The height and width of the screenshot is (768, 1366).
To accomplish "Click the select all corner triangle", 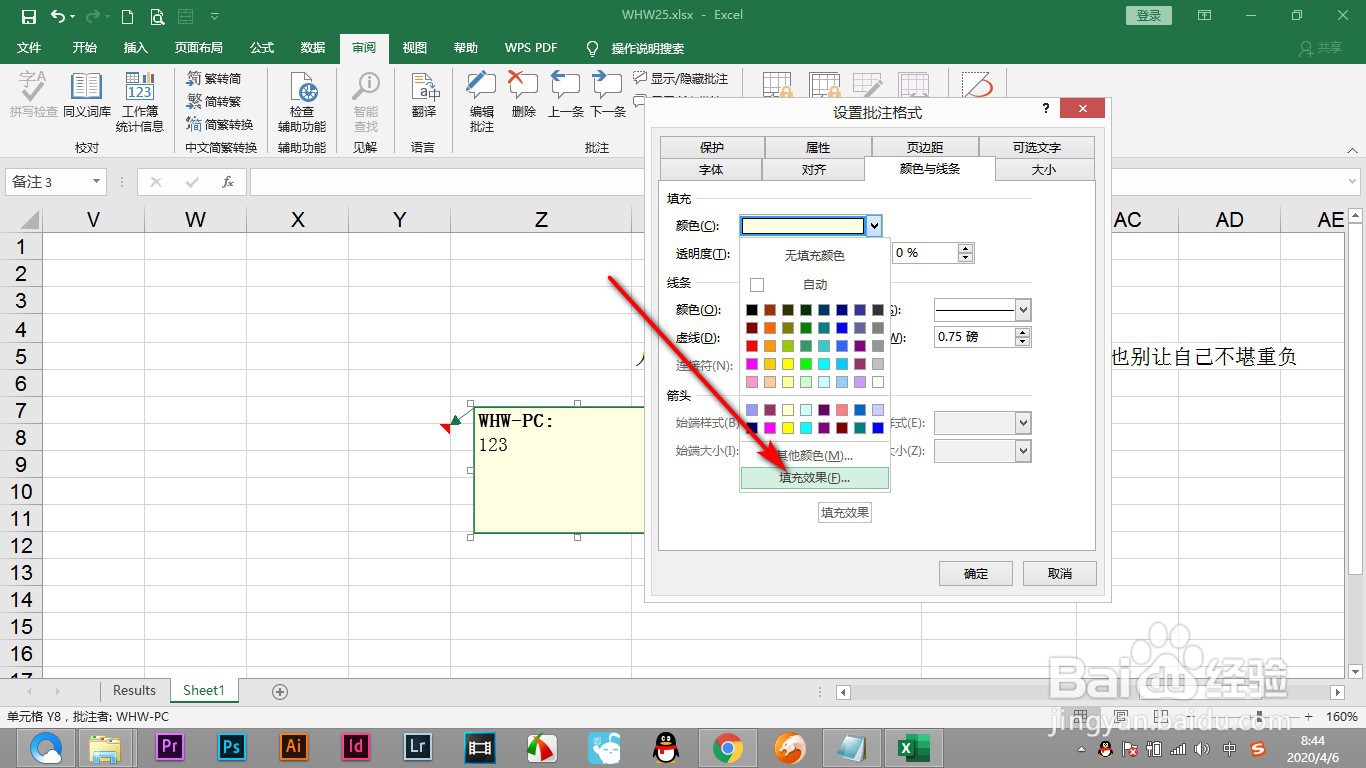I will click(x=28, y=220).
